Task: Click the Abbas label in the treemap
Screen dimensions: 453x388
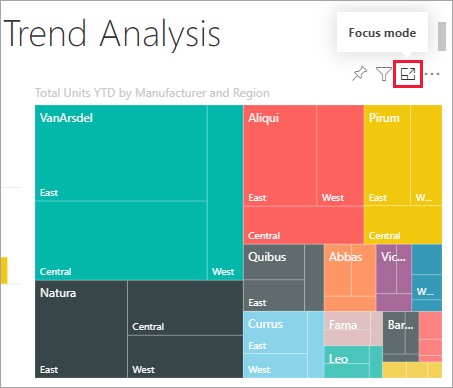Action: pyautogui.click(x=345, y=257)
